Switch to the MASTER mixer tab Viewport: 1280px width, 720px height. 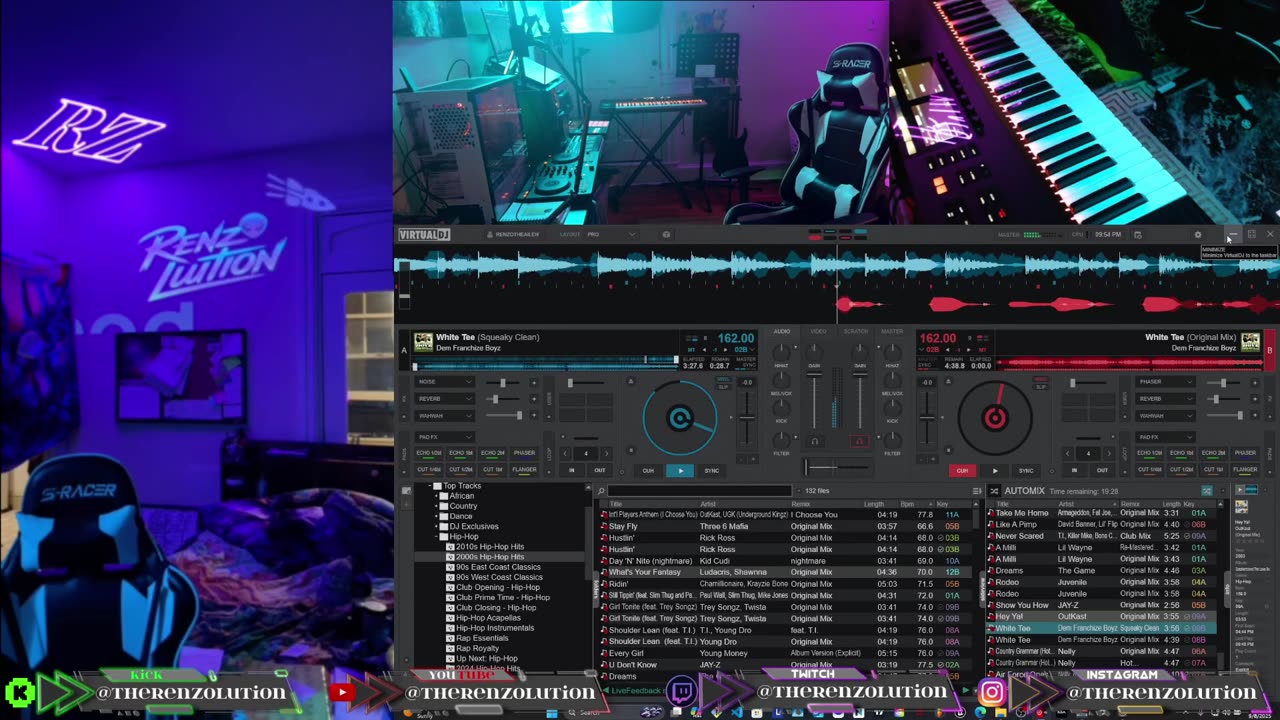pyautogui.click(x=892, y=331)
